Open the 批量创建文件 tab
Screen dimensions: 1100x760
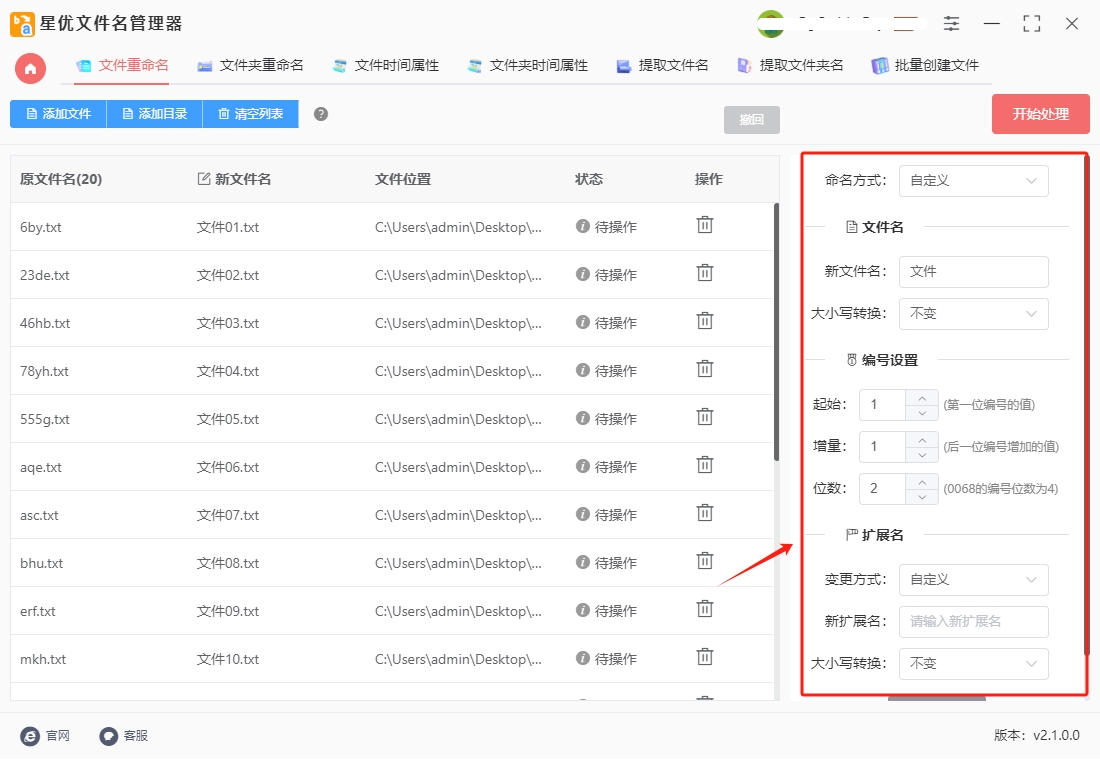[925, 66]
